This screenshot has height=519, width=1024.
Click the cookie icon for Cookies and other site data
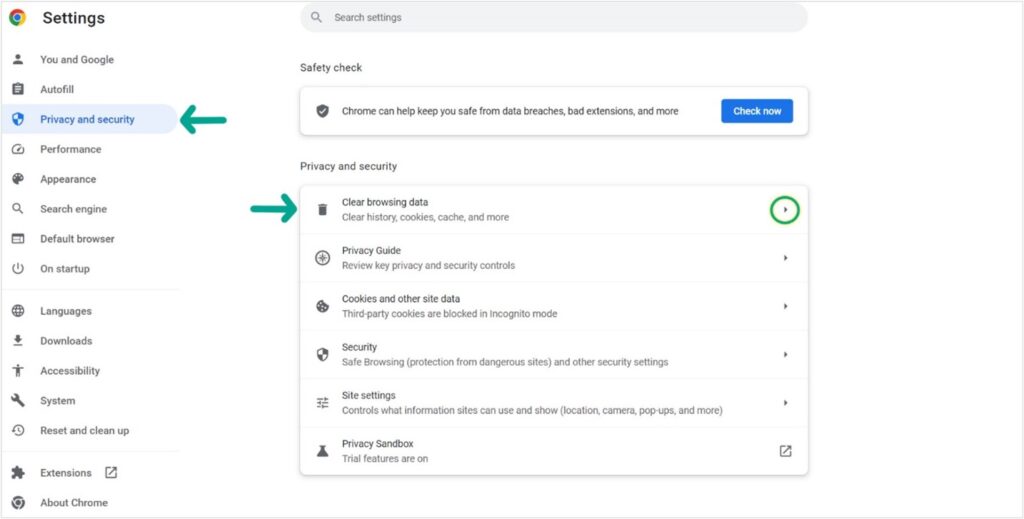(323, 306)
